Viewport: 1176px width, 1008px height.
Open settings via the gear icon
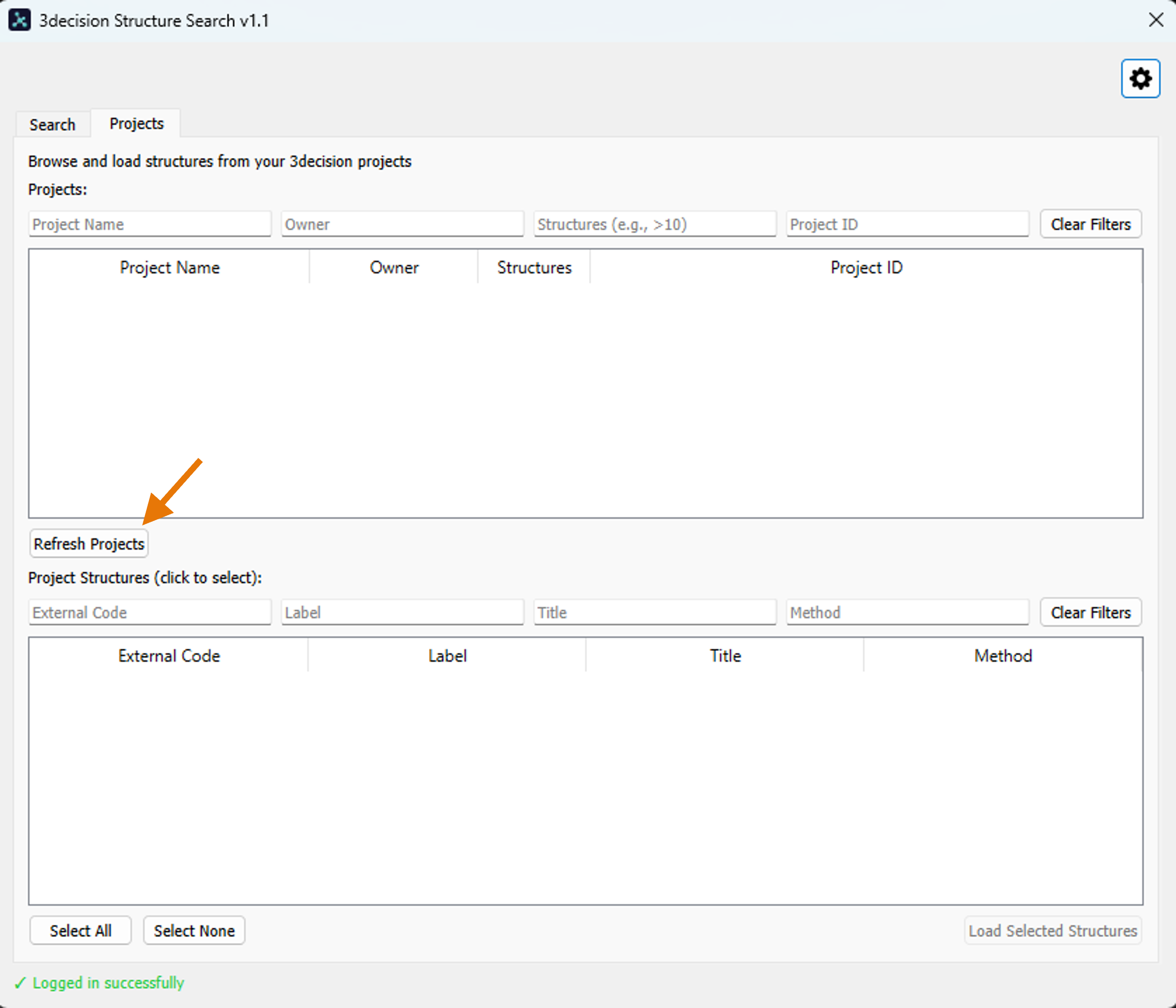(1140, 79)
